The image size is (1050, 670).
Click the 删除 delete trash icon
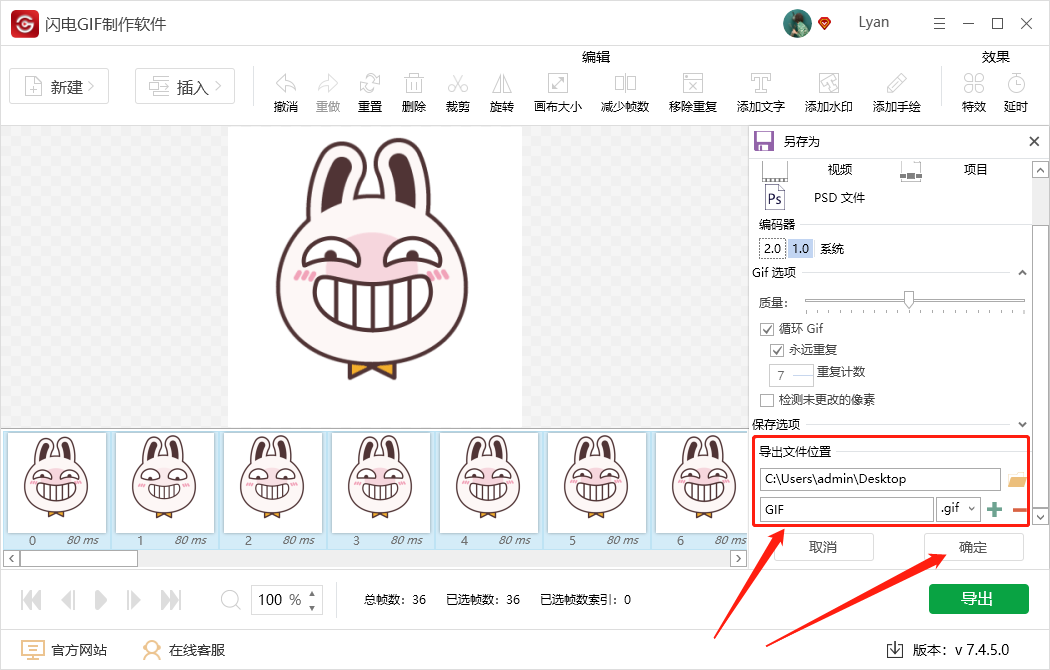(414, 84)
